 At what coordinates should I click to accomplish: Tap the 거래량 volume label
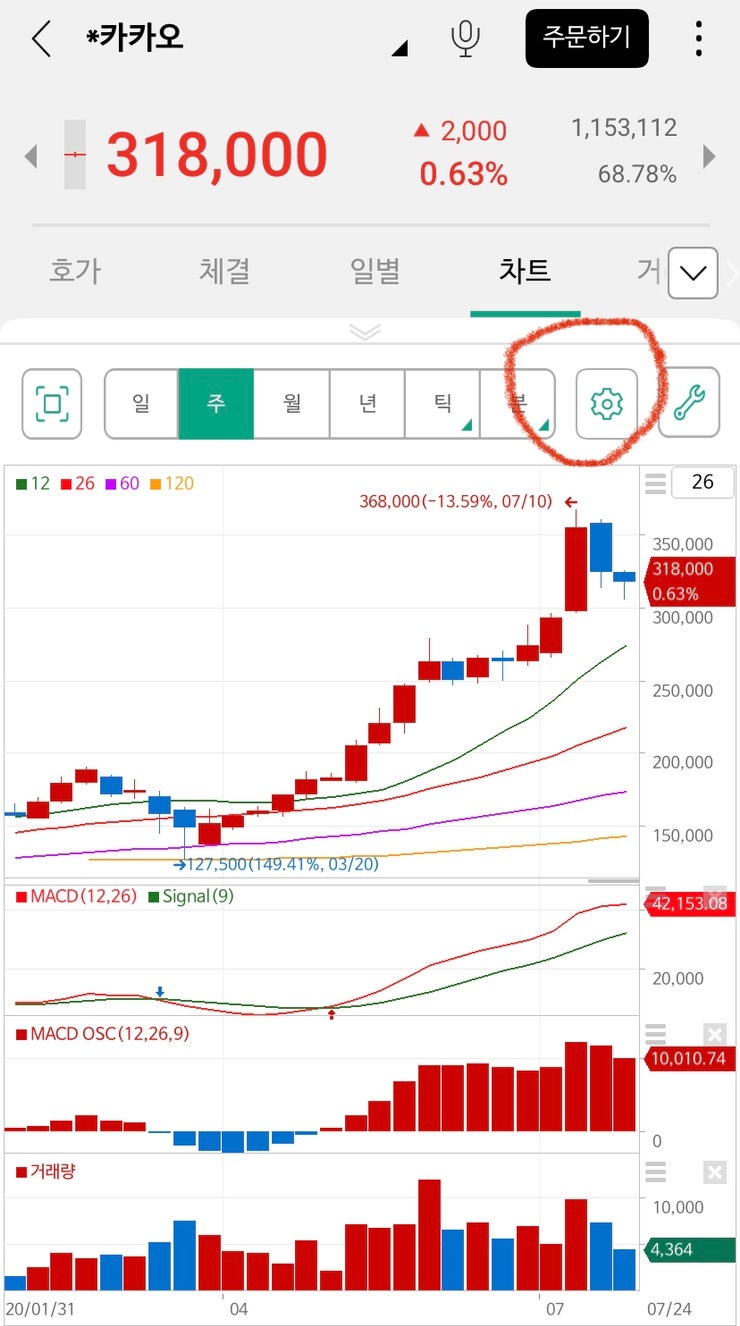(x=45, y=1171)
